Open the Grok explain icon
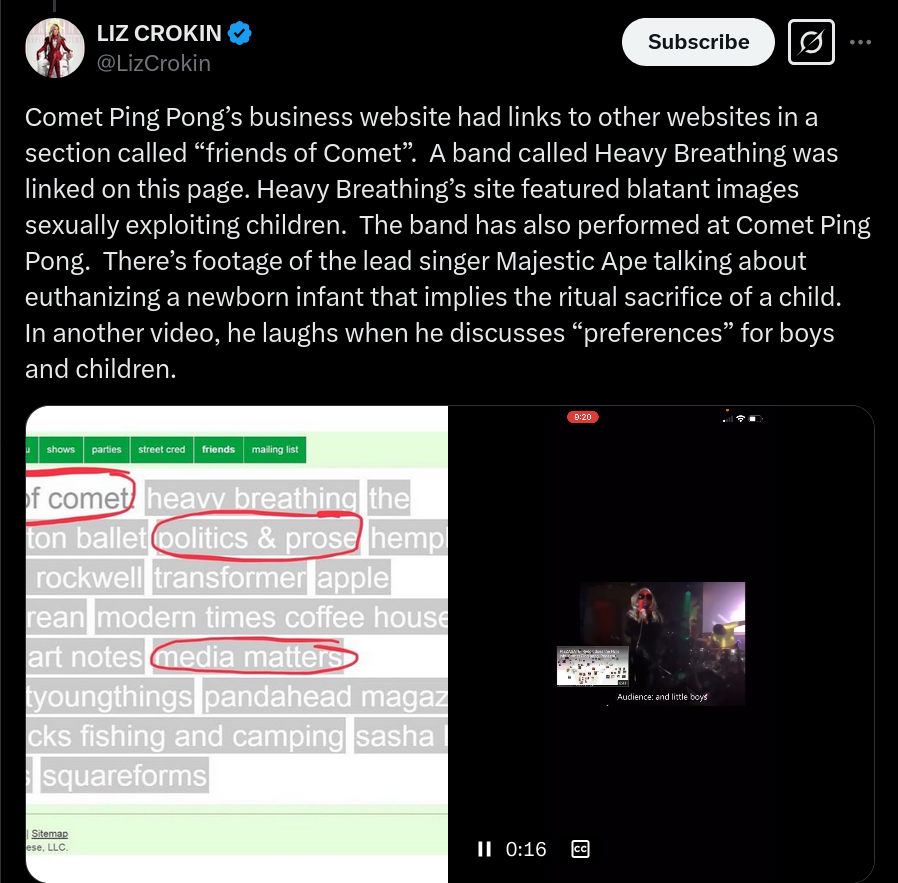Viewport: 898px width, 883px height. [811, 42]
